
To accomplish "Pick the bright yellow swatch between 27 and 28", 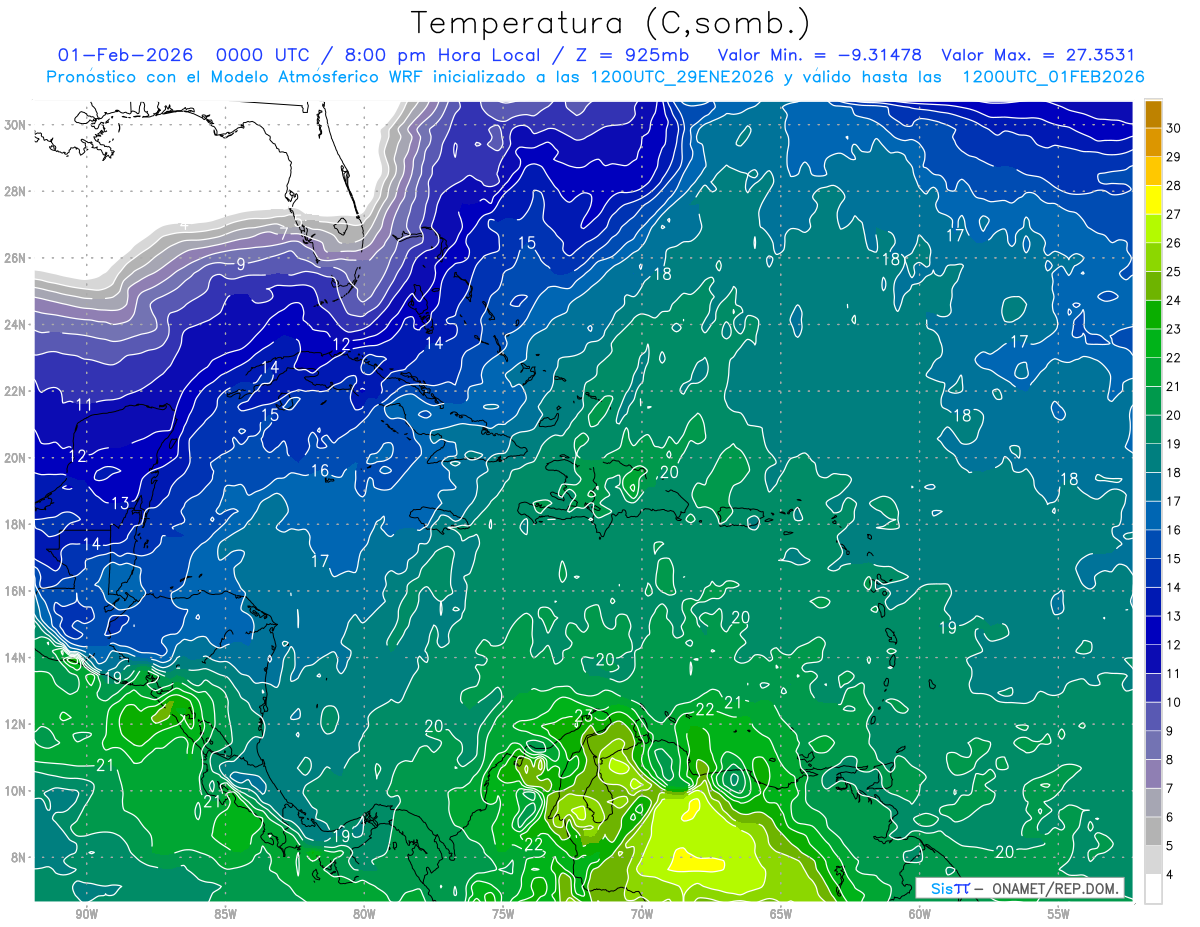I will click(1154, 200).
